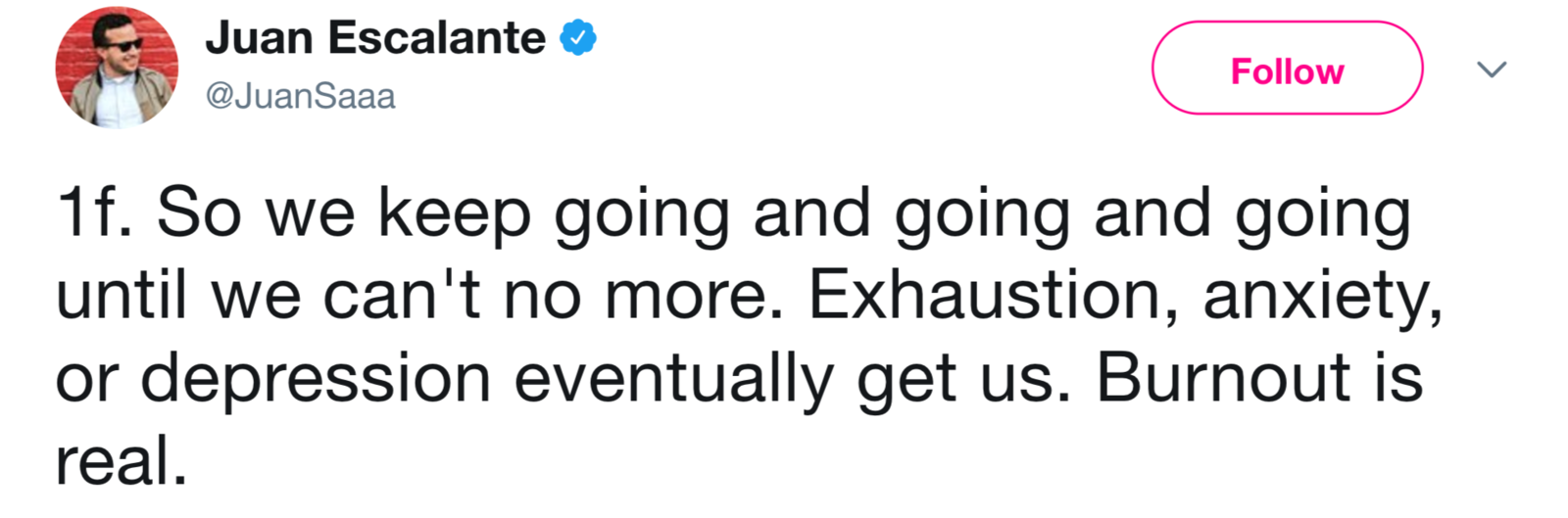Click the word 'depression' in the tweet
This screenshot has width=1568, height=518.
pyautogui.click(x=315, y=379)
